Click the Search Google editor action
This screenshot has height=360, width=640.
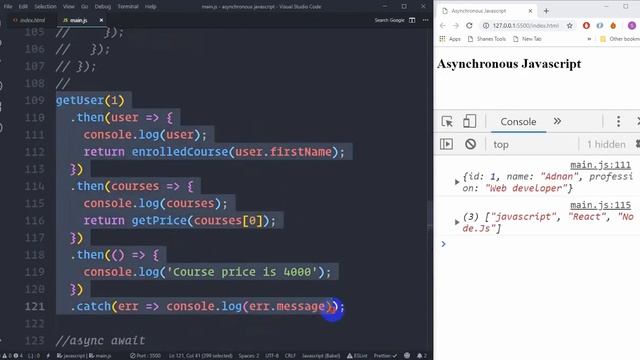coord(389,20)
